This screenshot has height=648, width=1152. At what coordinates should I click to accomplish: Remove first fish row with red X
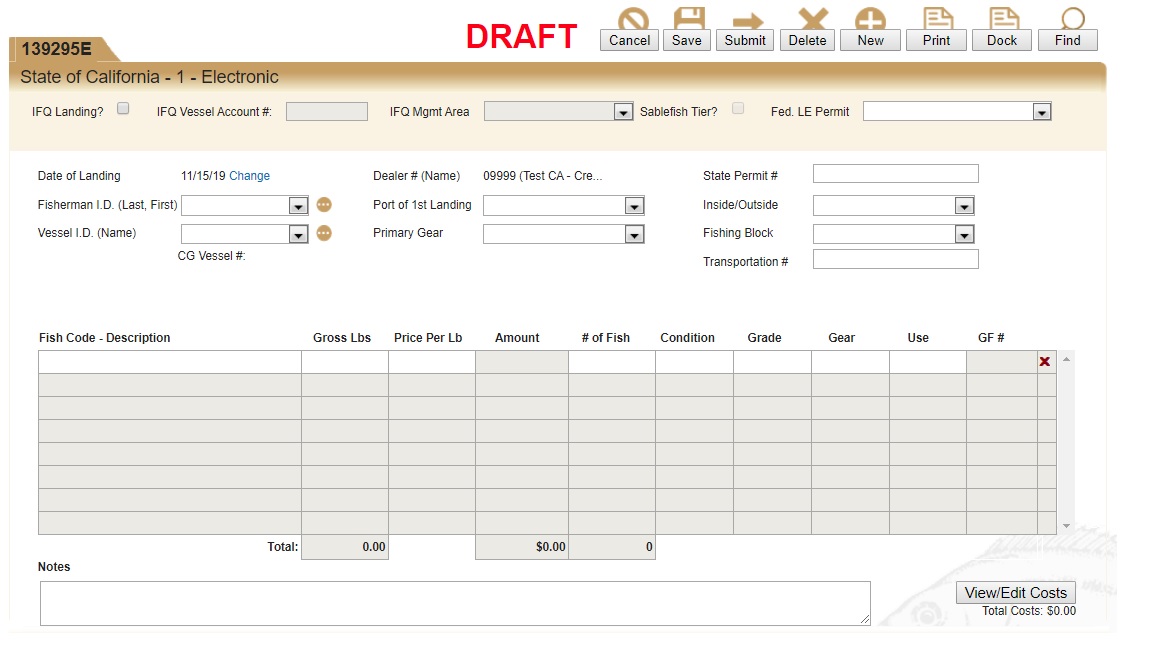tap(1045, 362)
